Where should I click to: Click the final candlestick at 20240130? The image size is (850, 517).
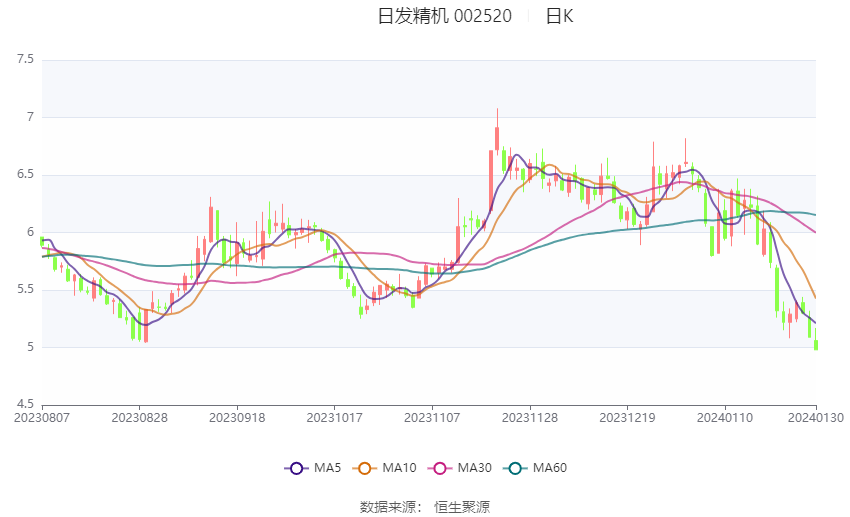point(816,339)
